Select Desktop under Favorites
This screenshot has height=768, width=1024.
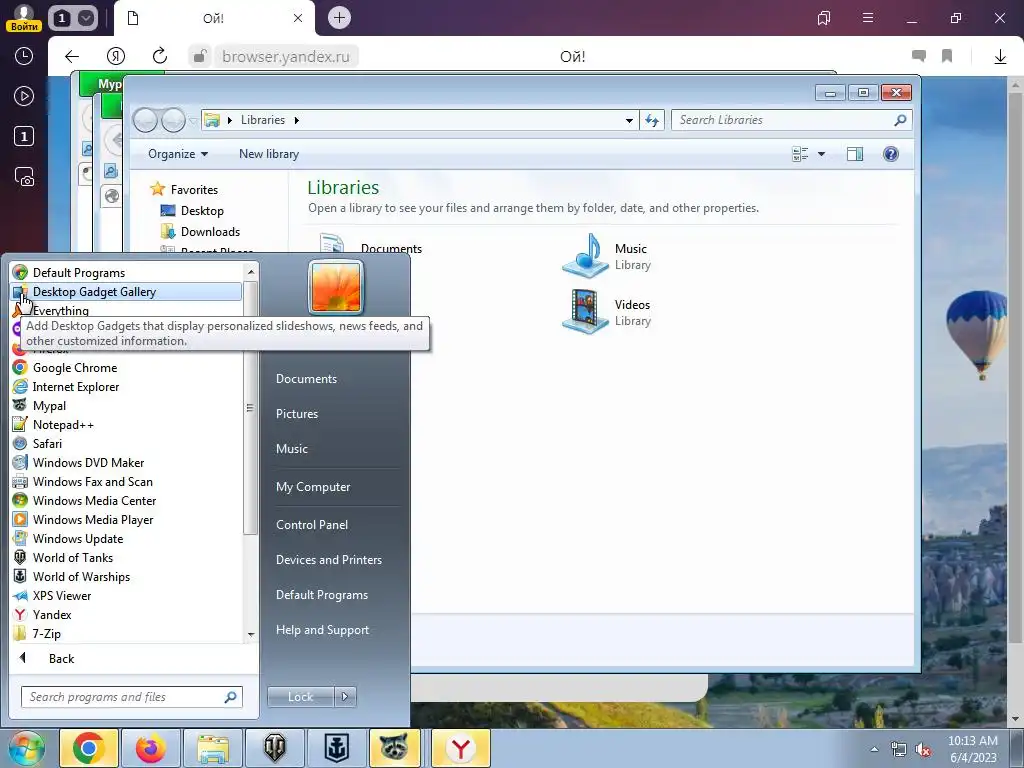click(202, 211)
